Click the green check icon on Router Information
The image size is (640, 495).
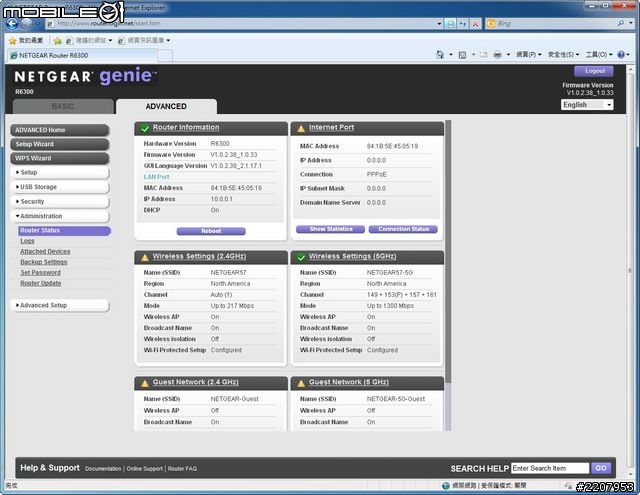click(x=144, y=129)
